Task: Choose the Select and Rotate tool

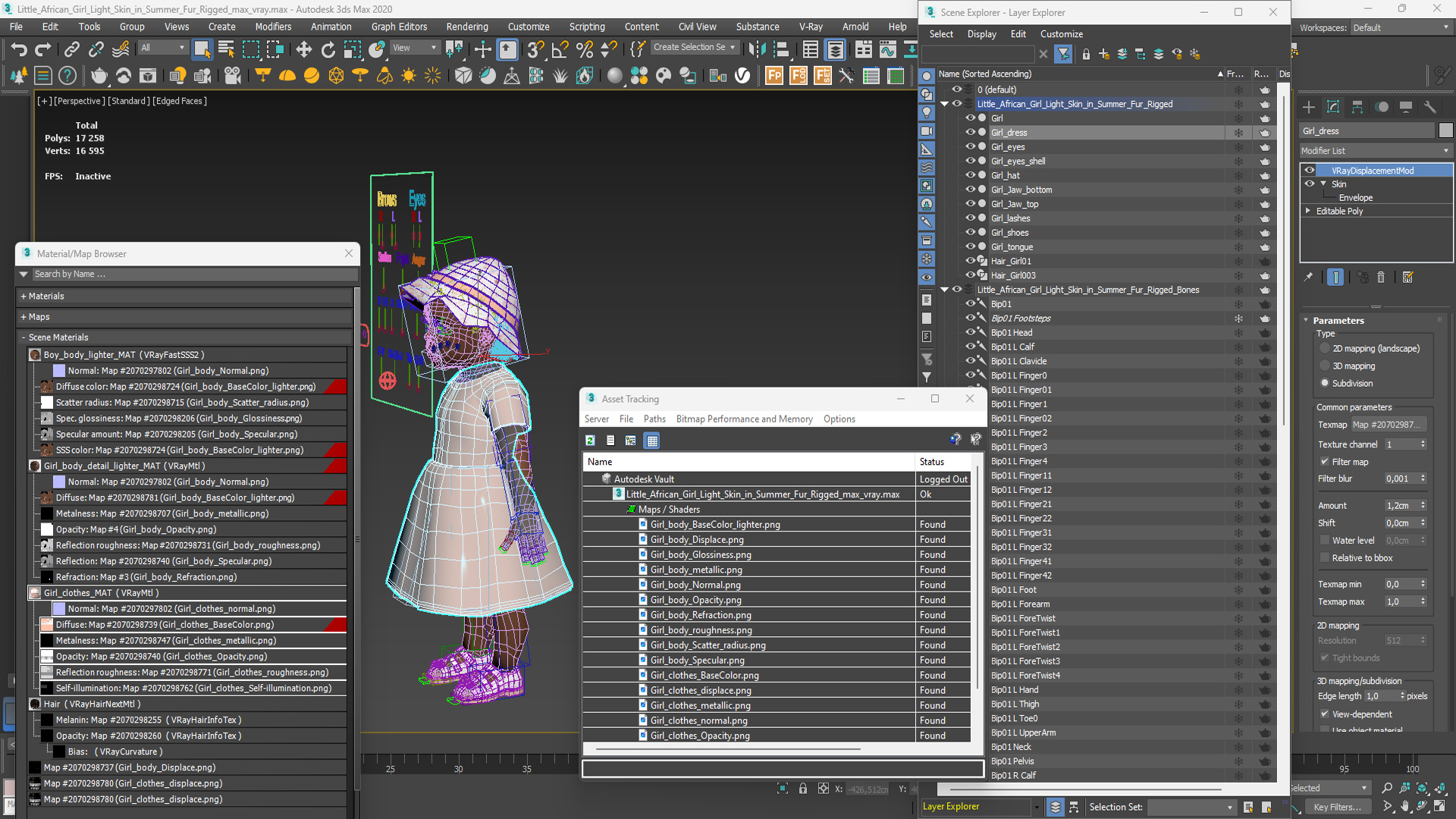Action: (x=328, y=50)
